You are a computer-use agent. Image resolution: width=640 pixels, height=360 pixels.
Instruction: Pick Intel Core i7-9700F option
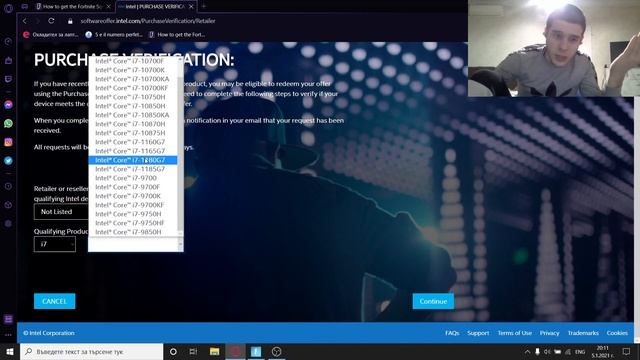point(133,187)
